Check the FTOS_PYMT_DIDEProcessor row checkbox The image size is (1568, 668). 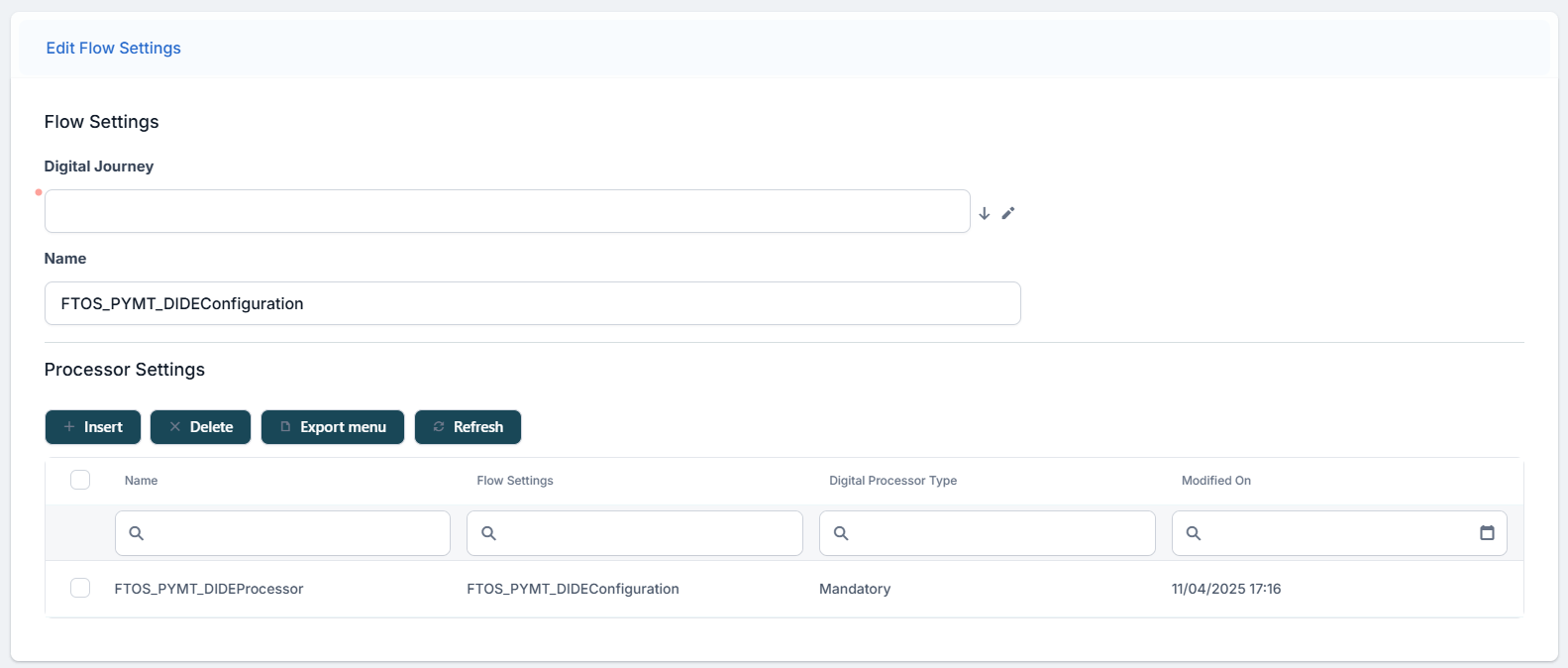point(80,588)
